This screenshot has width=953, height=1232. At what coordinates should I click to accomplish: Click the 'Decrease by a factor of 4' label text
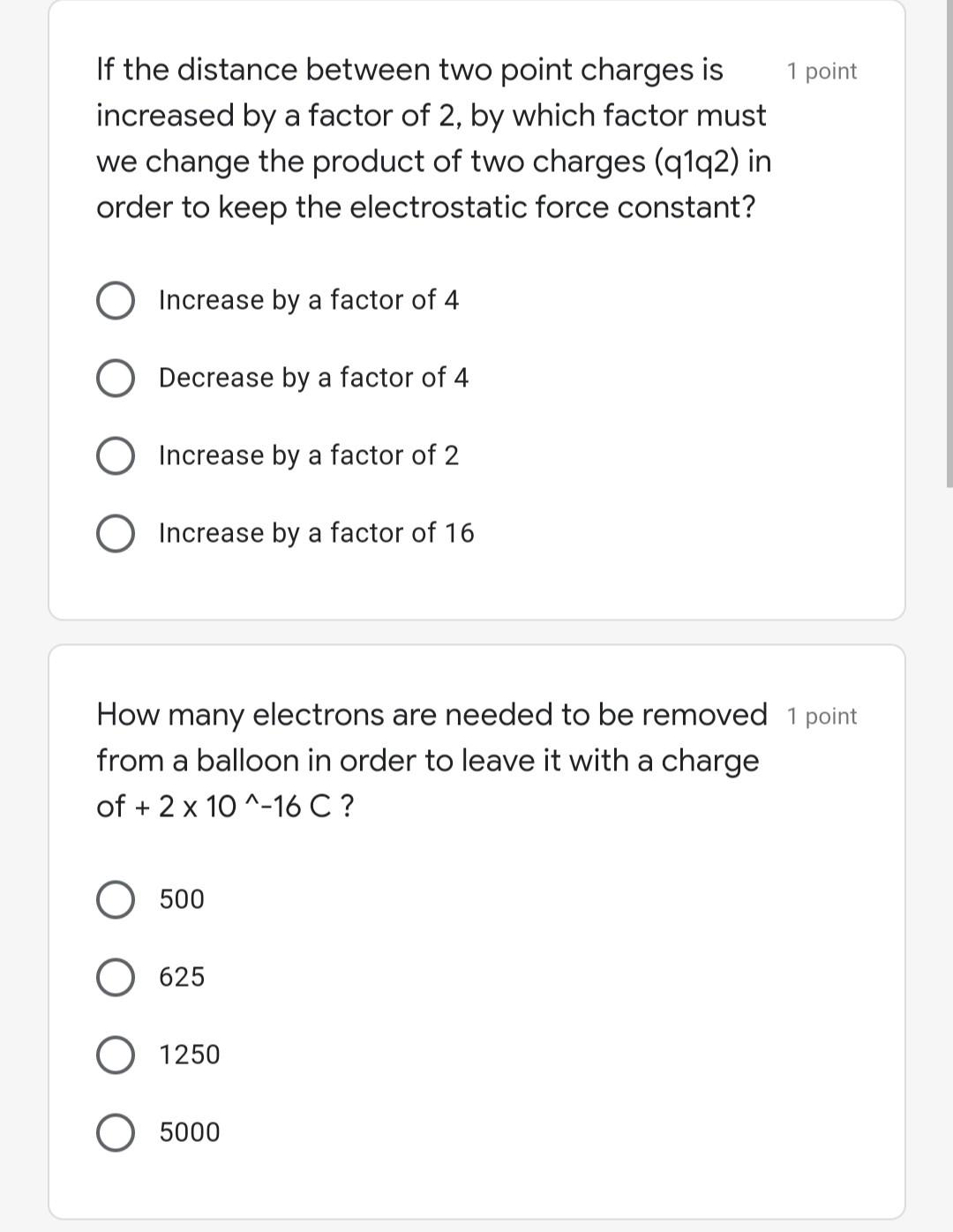click(314, 379)
